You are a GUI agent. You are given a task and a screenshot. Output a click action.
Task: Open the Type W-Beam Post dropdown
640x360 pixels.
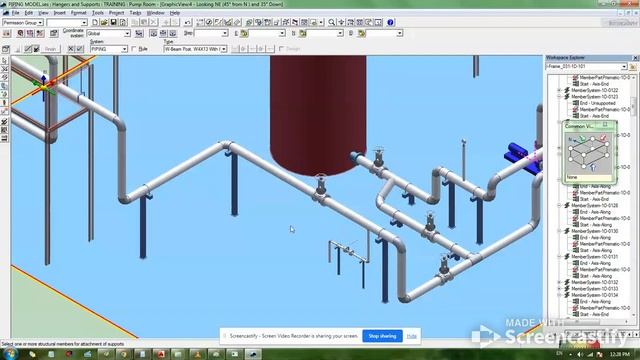224,49
